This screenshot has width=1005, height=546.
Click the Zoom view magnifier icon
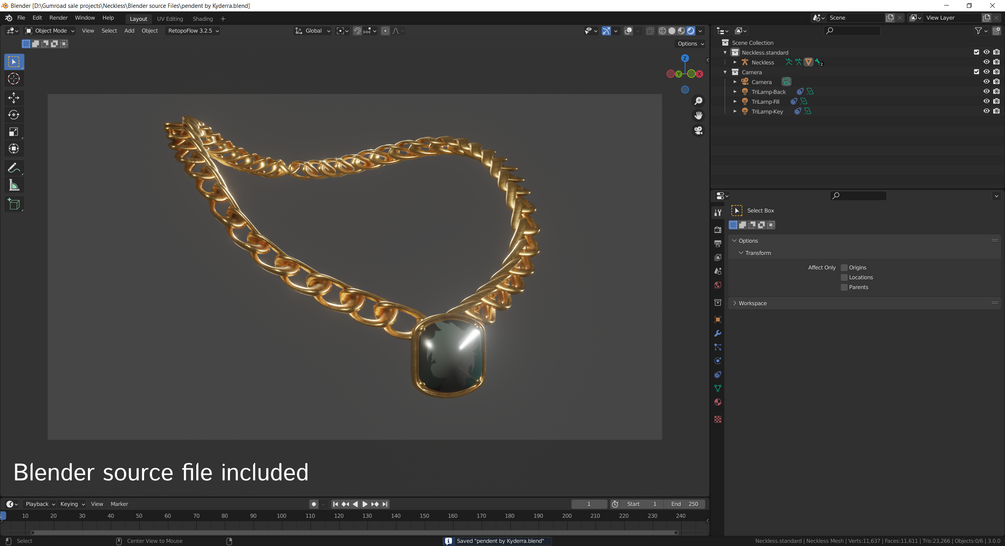point(698,101)
